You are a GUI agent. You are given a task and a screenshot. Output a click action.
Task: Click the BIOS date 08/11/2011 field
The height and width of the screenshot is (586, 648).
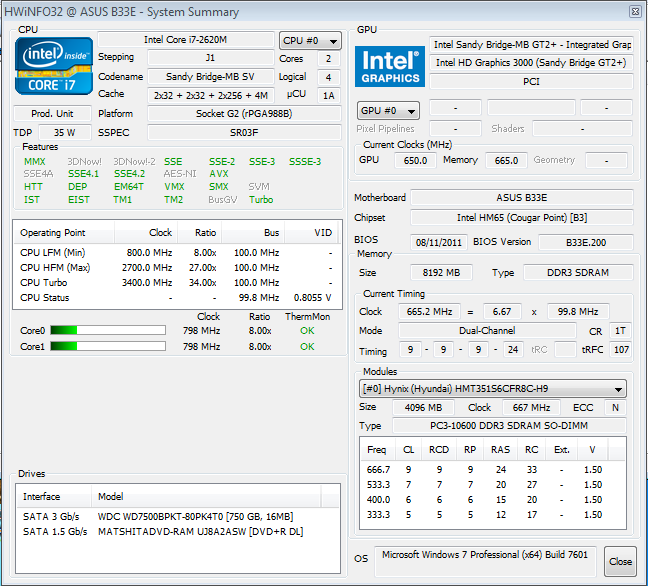pos(439,242)
